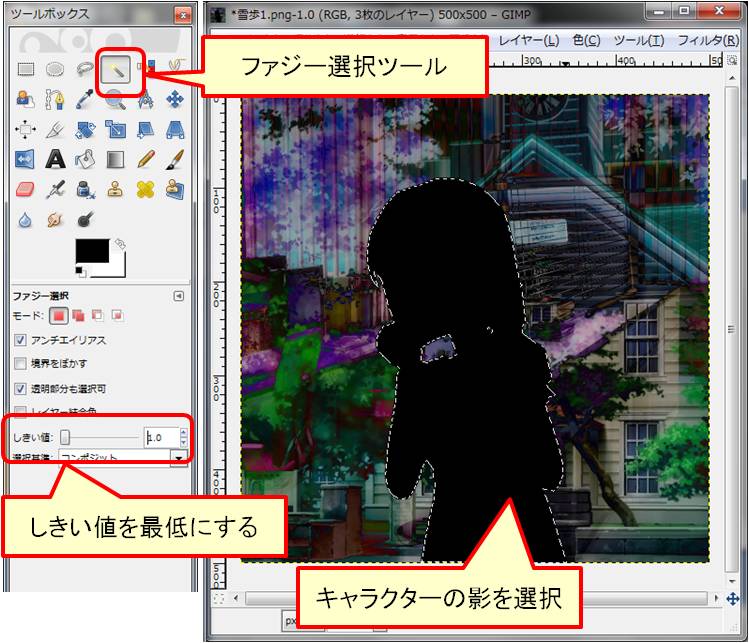Adjust the しきい値 threshold slider handle
The height and width of the screenshot is (643, 749).
click(64, 437)
